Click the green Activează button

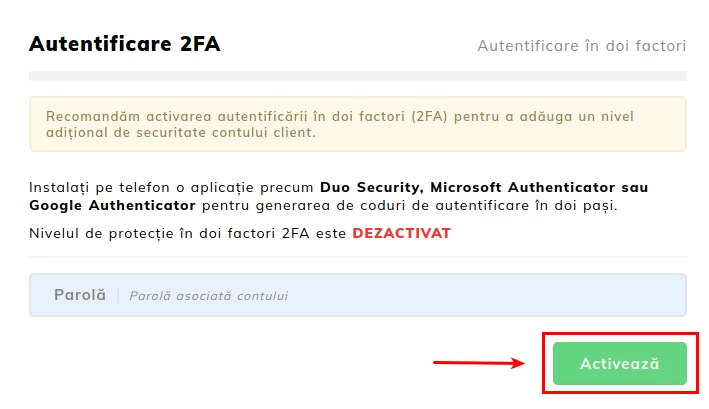coord(619,364)
